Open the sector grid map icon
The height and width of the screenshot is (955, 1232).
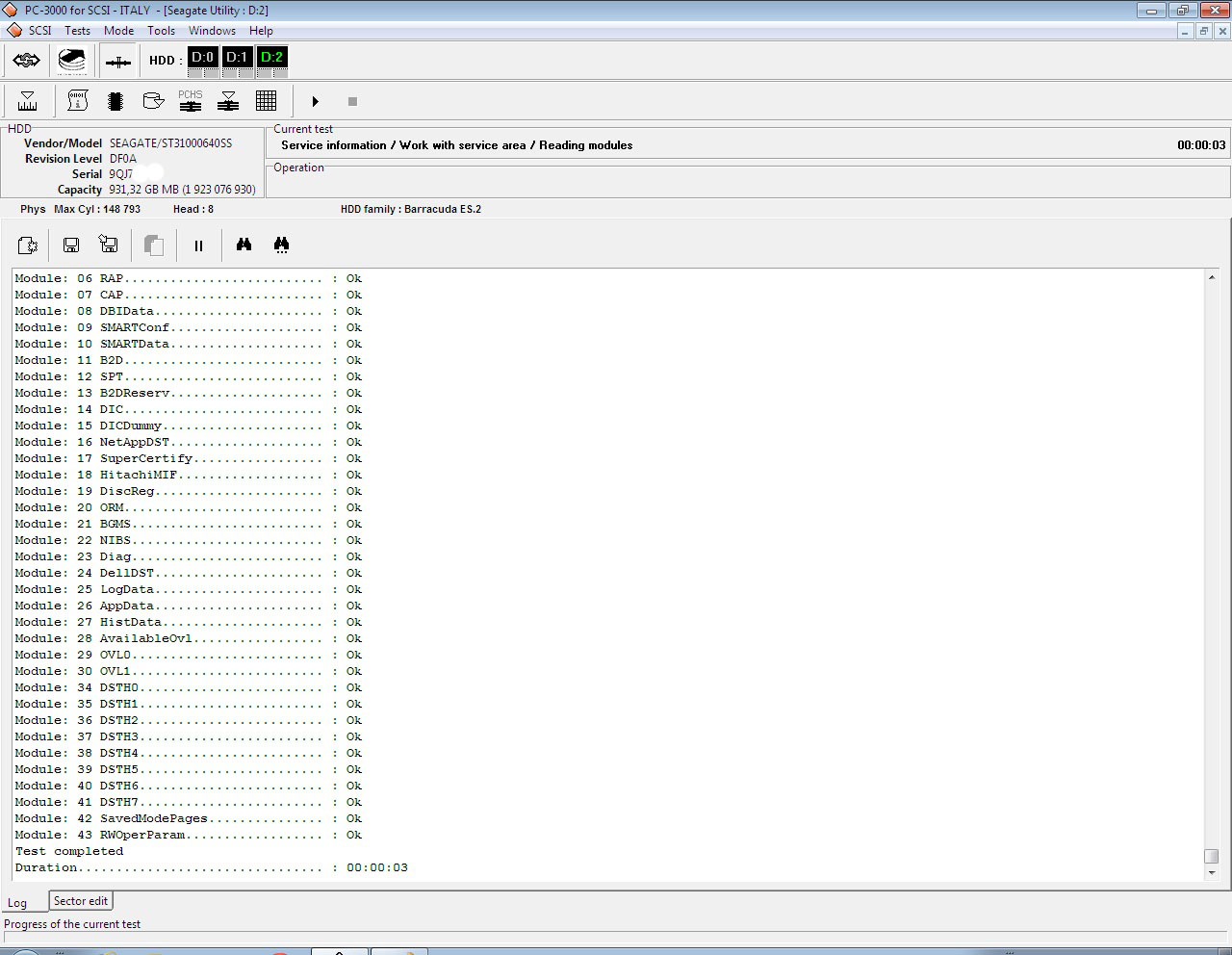[267, 101]
